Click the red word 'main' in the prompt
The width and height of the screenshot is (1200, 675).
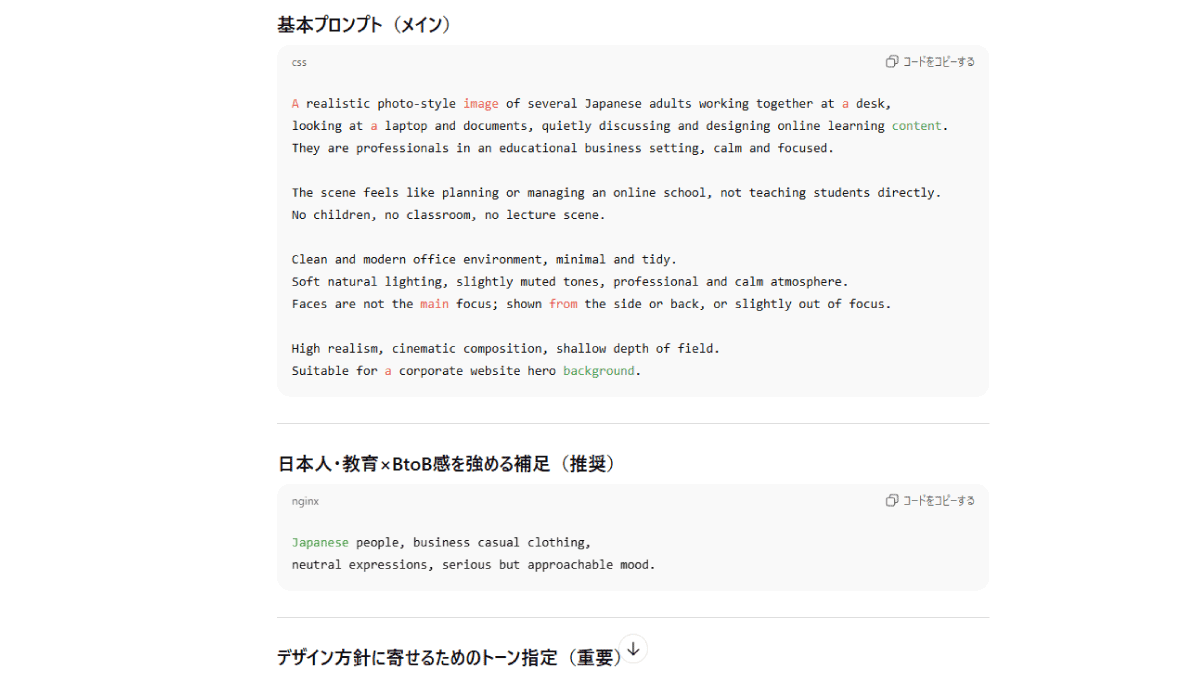(434, 304)
